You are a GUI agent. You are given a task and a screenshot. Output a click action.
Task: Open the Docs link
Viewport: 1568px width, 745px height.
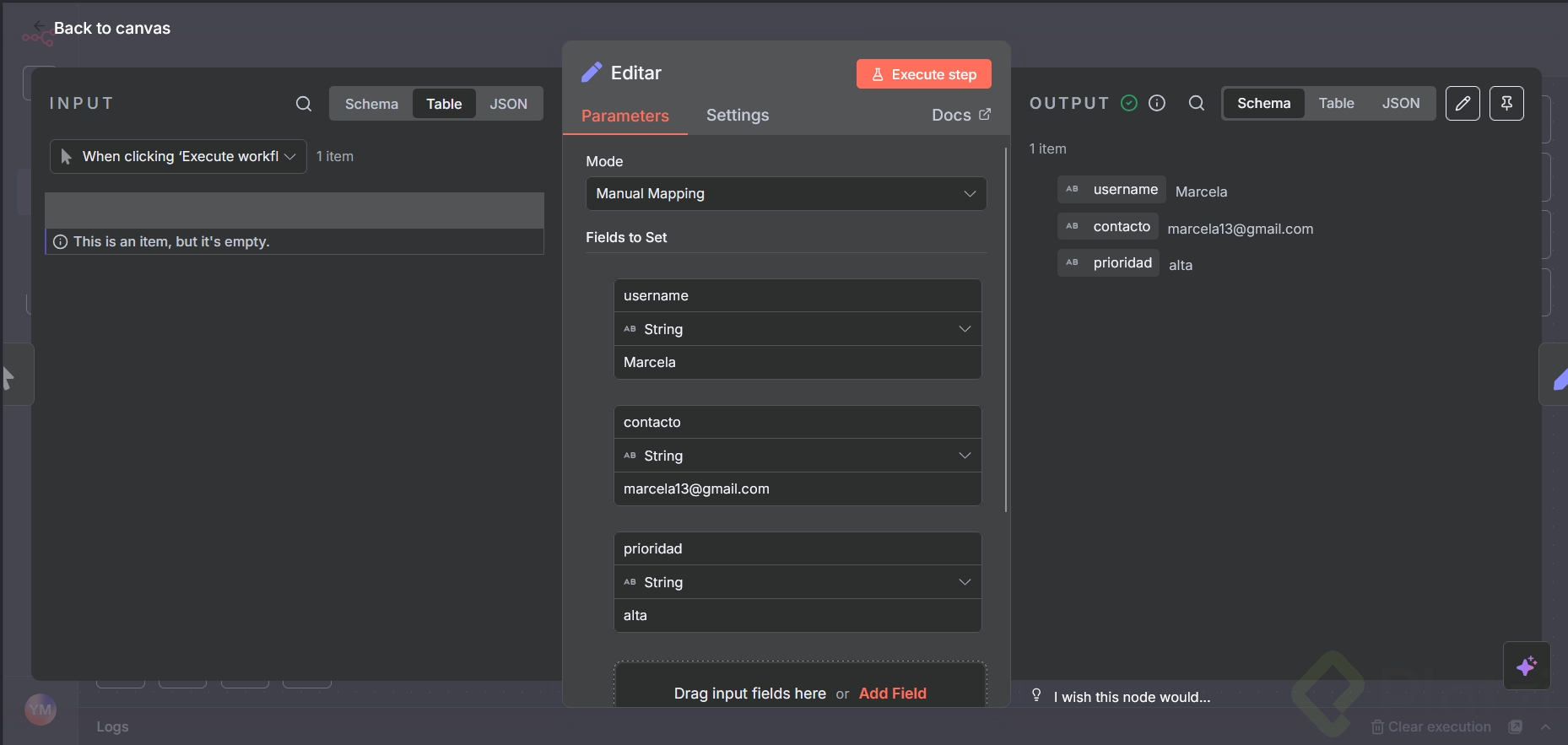(x=960, y=115)
